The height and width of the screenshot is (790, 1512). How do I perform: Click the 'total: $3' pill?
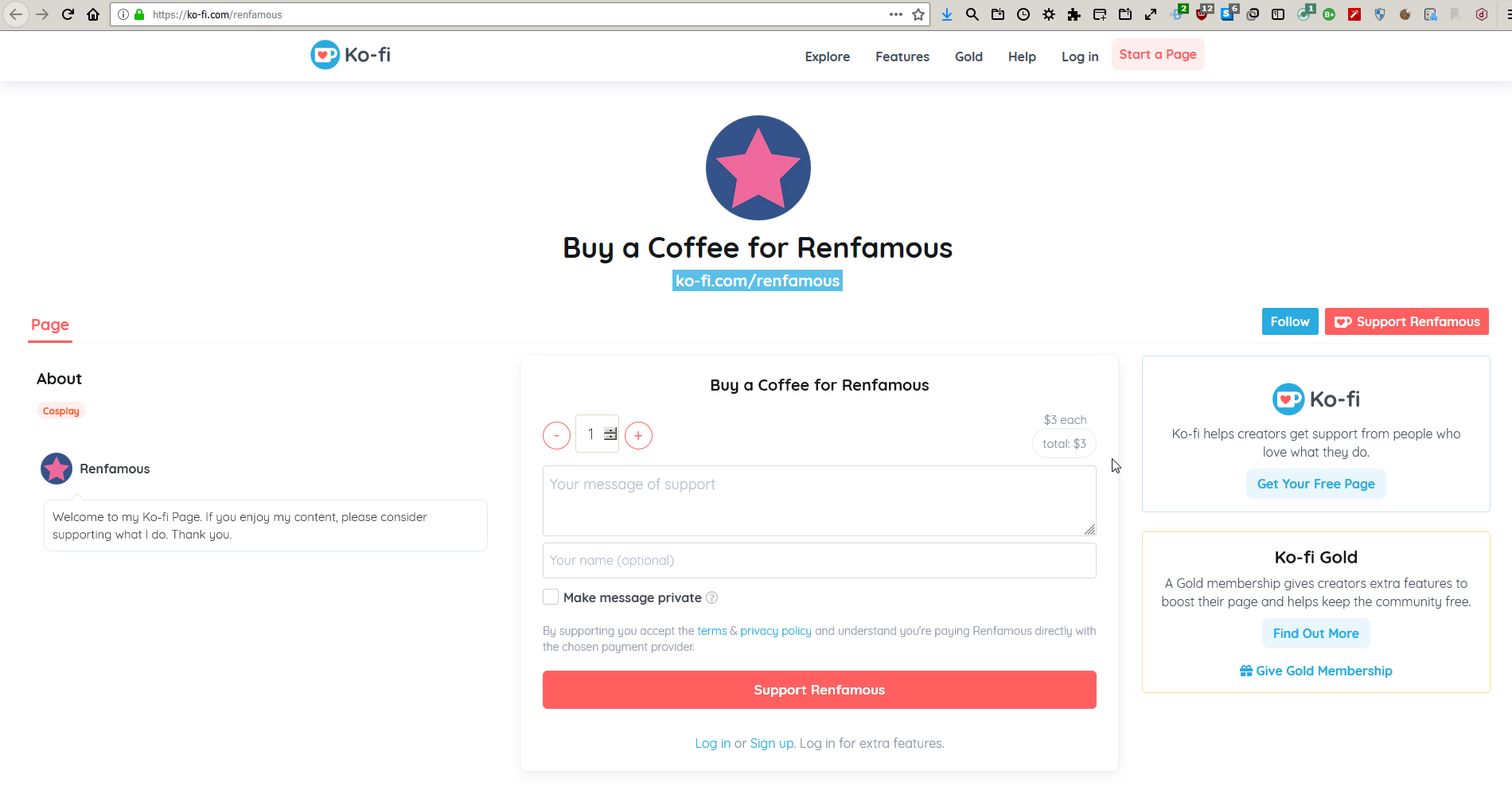(x=1064, y=444)
